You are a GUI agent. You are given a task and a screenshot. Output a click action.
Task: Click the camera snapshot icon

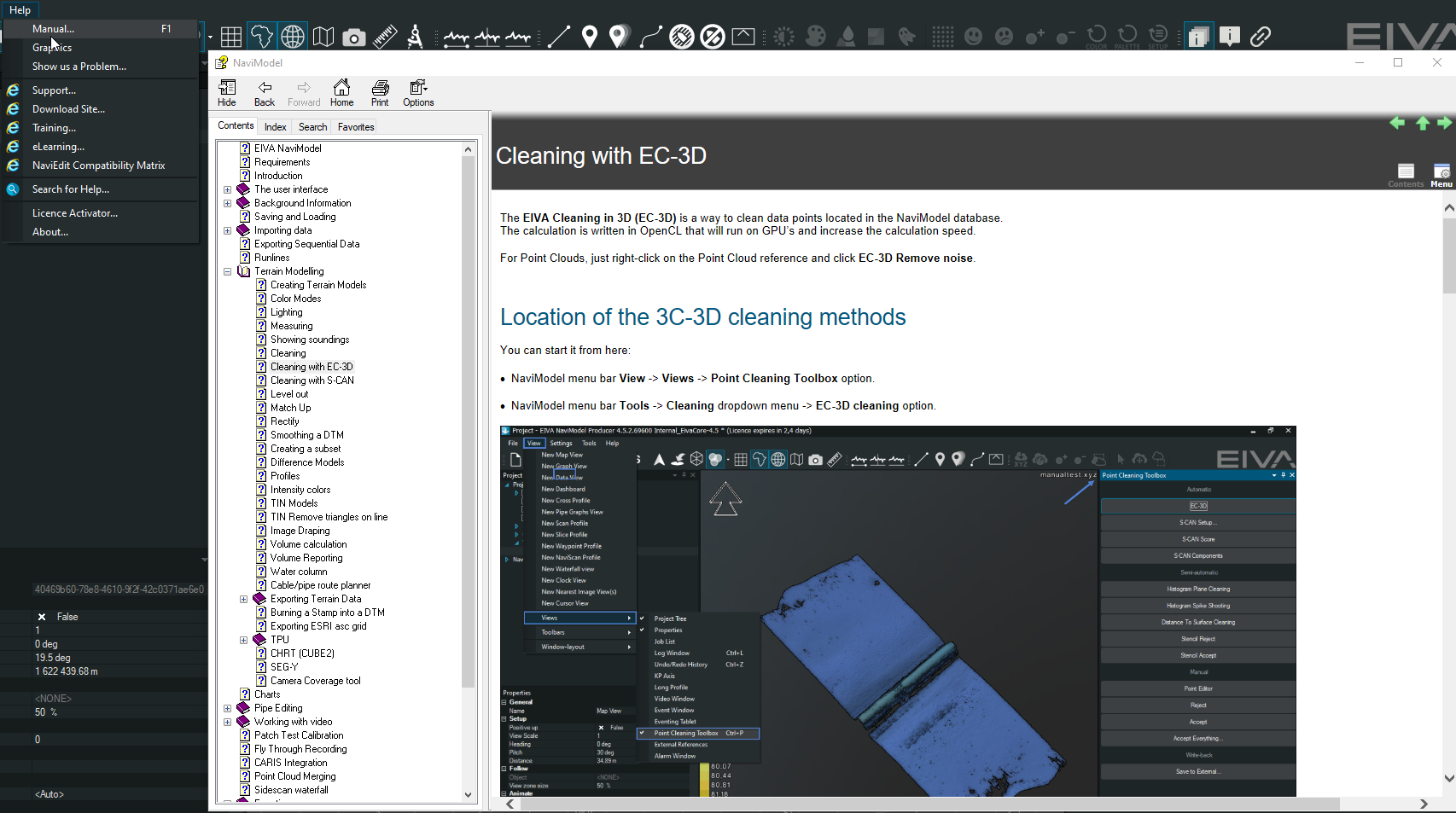tap(354, 37)
